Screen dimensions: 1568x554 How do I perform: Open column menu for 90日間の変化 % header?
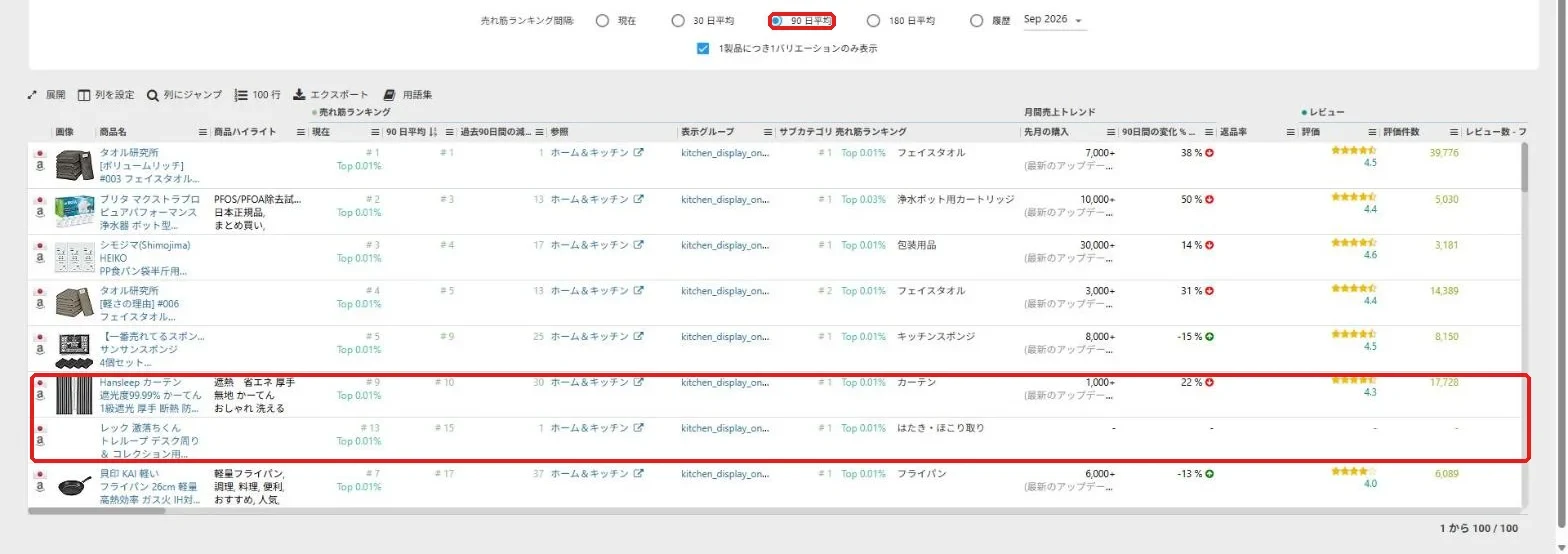pos(1209,132)
